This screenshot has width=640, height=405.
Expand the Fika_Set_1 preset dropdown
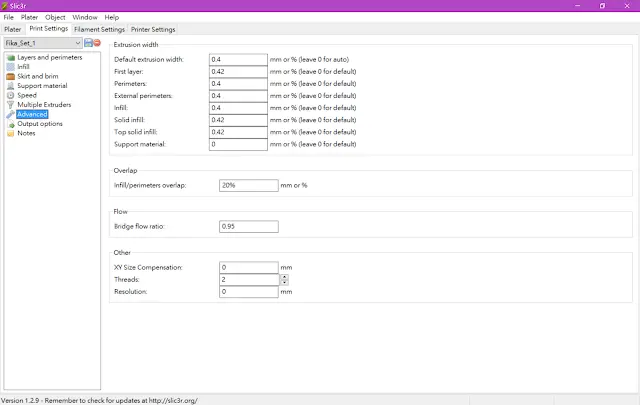coord(77,43)
